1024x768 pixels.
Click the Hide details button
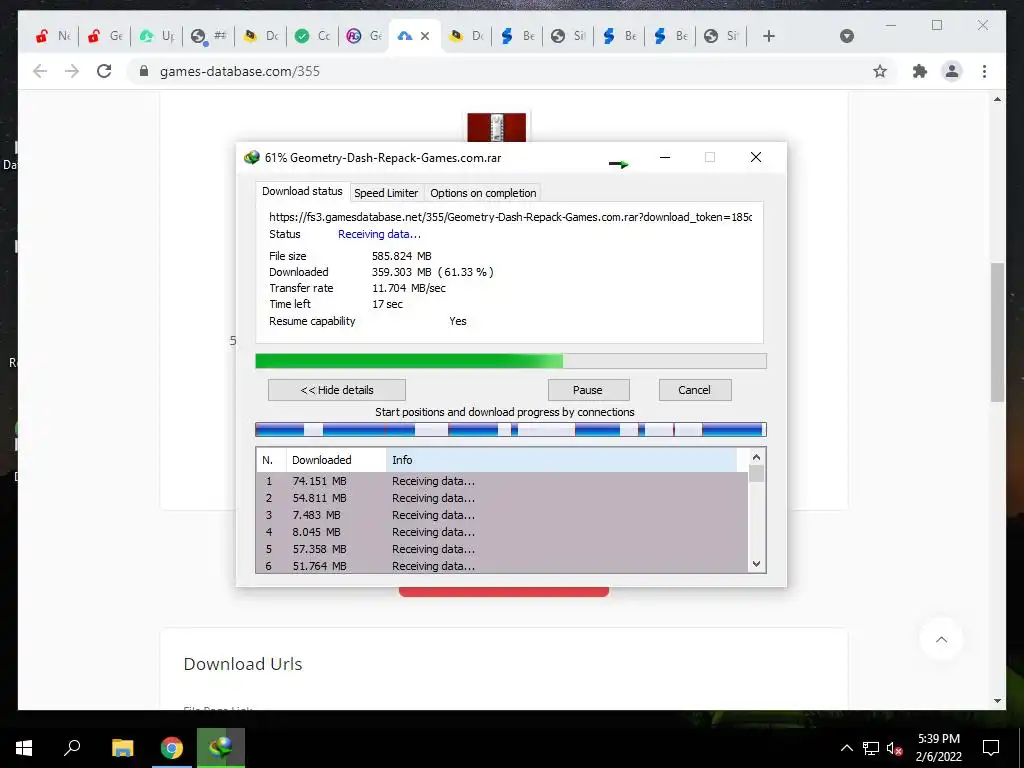point(337,390)
